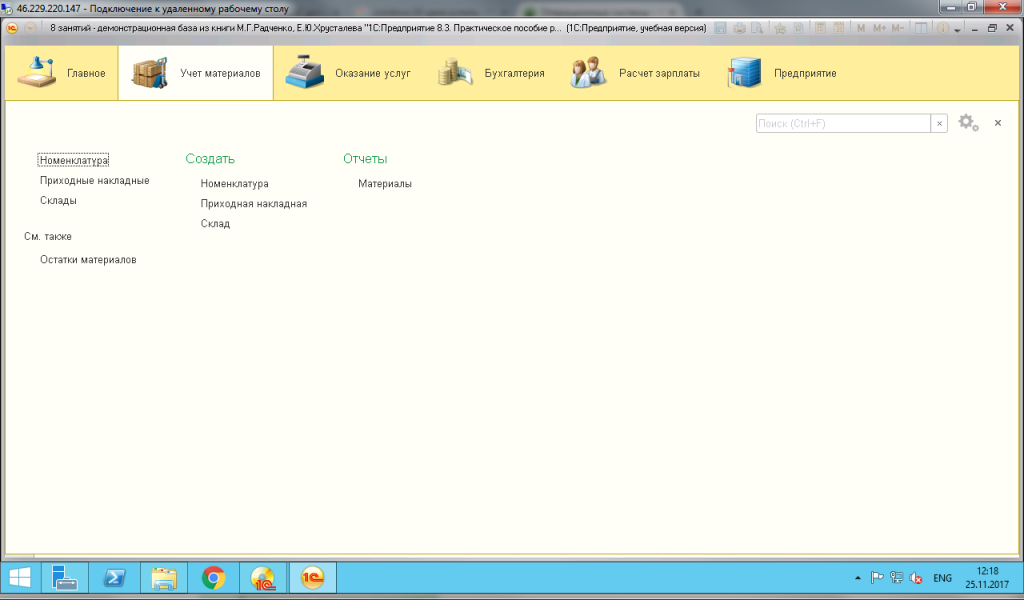Click the favorites page star toolbar icon
The image size is (1024, 600).
pyautogui.click(x=798, y=28)
